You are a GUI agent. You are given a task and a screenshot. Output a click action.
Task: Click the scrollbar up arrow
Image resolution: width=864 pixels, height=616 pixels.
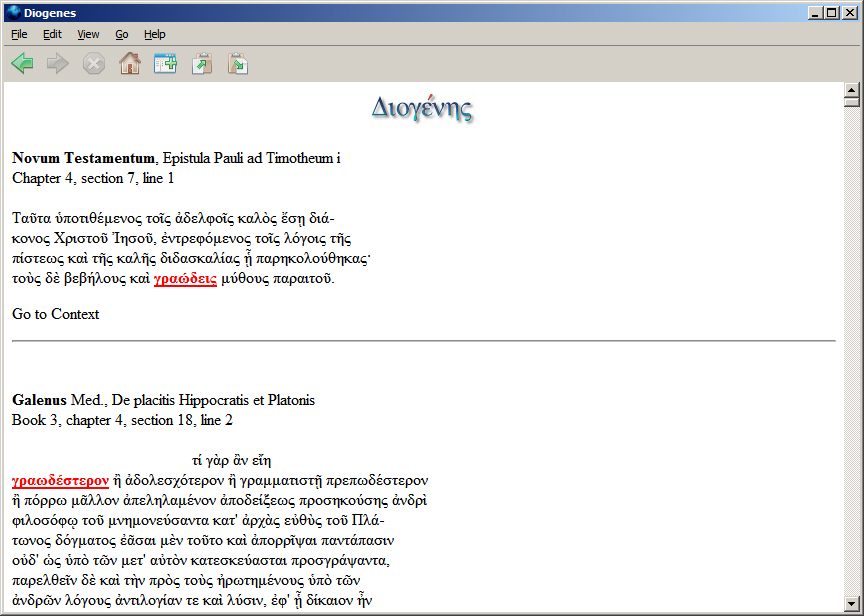click(x=852, y=90)
